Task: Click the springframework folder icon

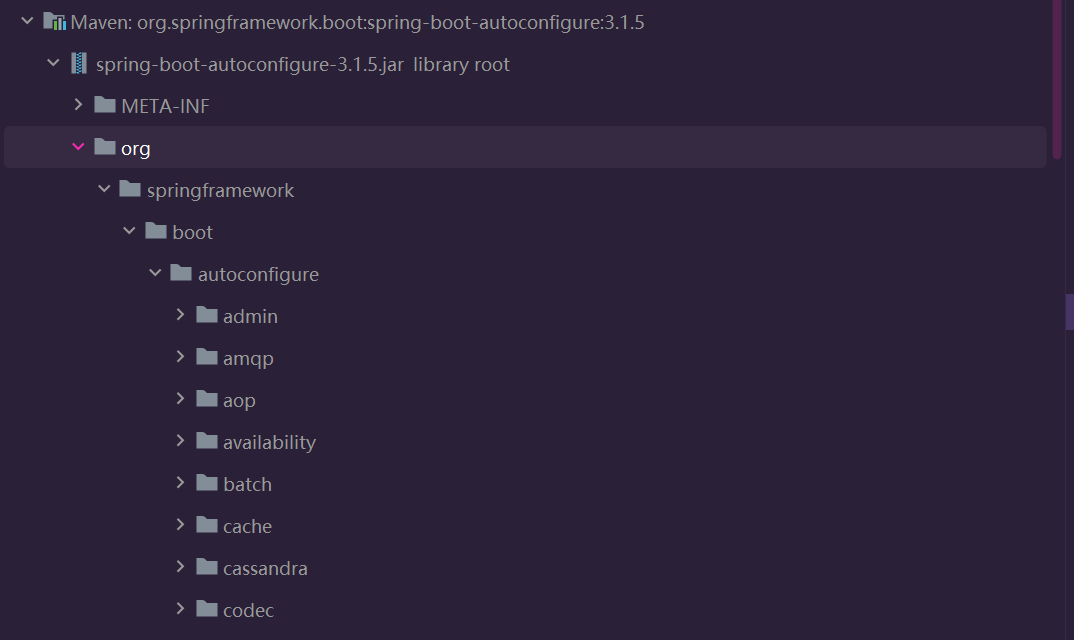Action: coord(130,188)
